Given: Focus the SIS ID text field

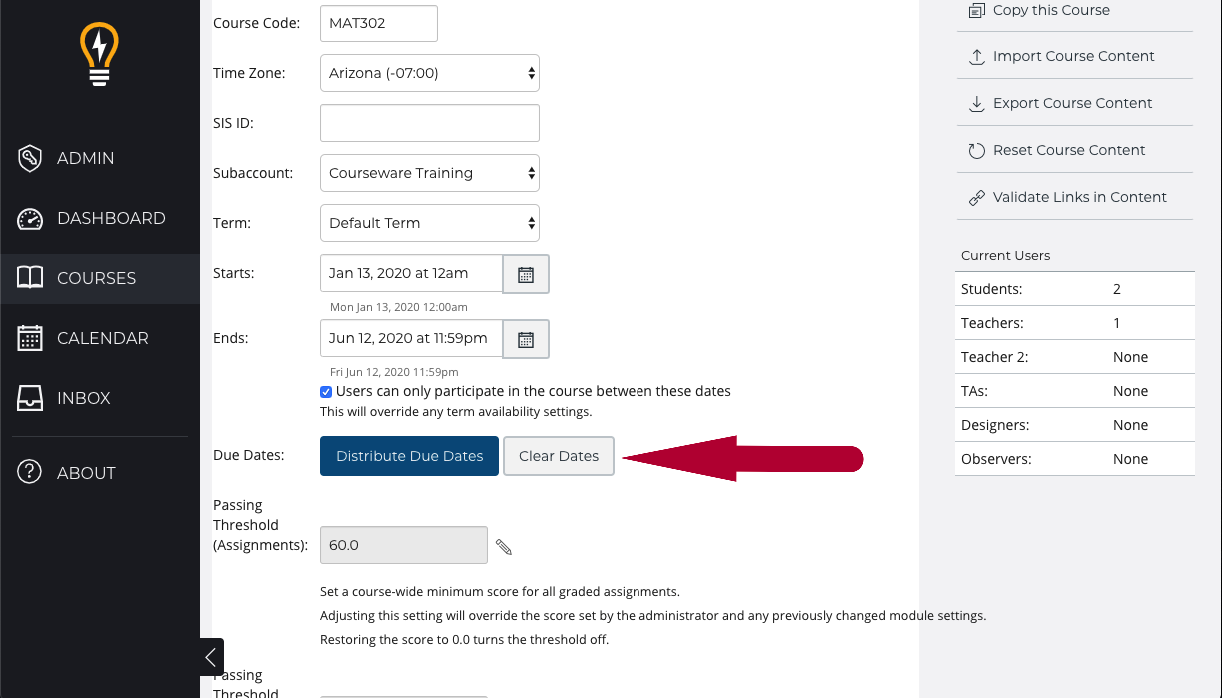Looking at the screenshot, I should (x=430, y=123).
